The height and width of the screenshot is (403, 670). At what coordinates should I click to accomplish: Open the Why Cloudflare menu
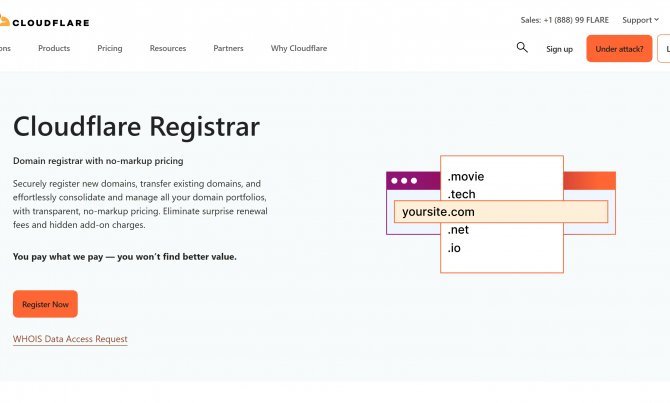pyautogui.click(x=299, y=48)
